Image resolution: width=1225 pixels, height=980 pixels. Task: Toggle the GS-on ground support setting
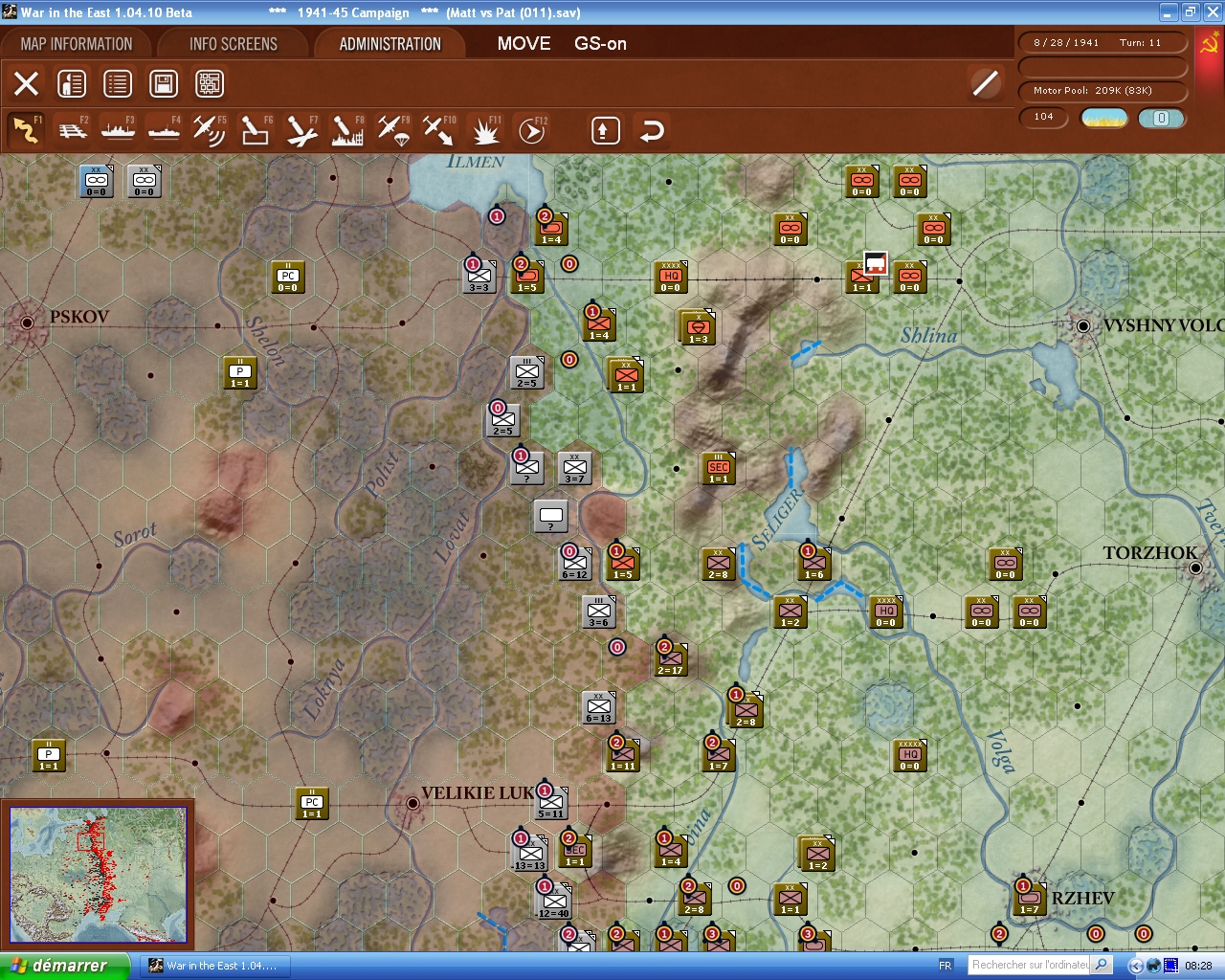[x=600, y=44]
